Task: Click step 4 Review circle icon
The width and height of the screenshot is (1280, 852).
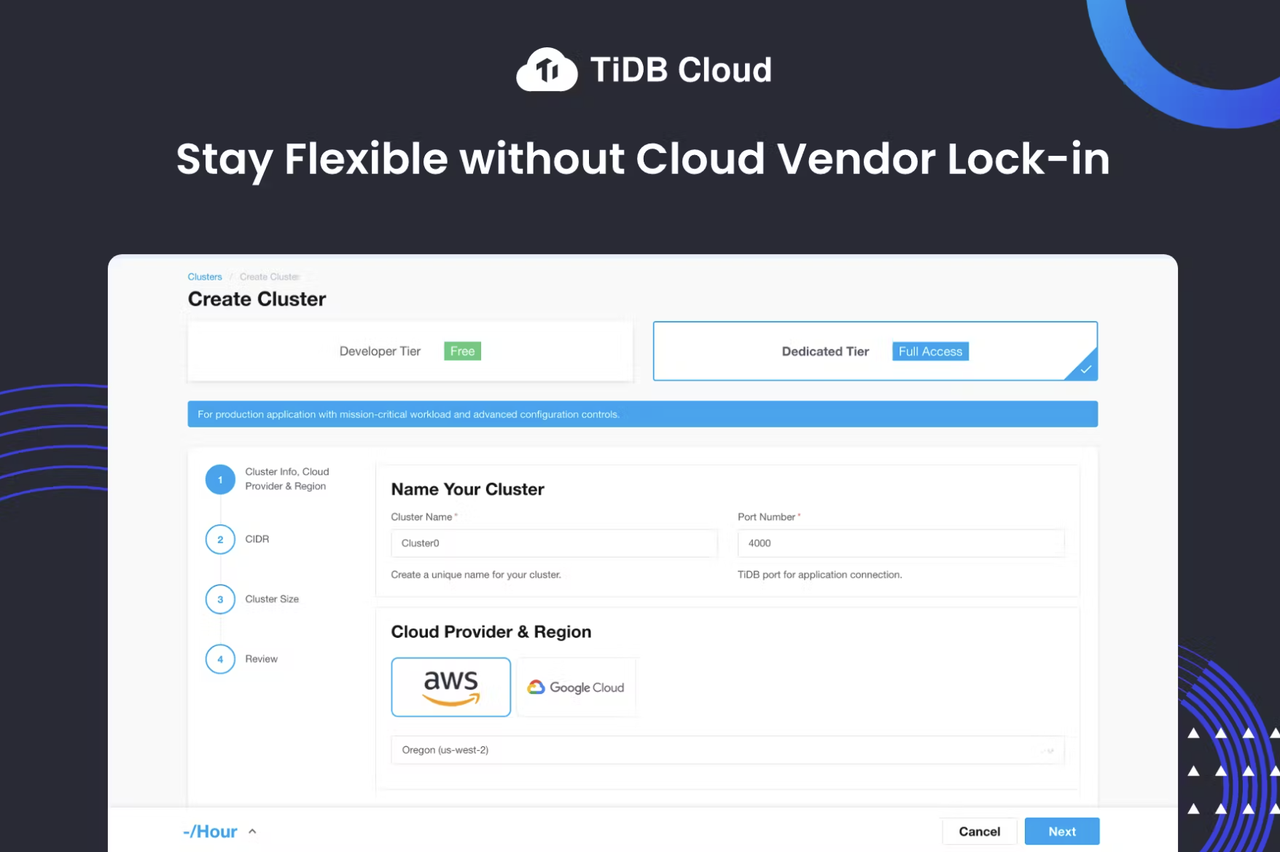Action: [x=220, y=659]
